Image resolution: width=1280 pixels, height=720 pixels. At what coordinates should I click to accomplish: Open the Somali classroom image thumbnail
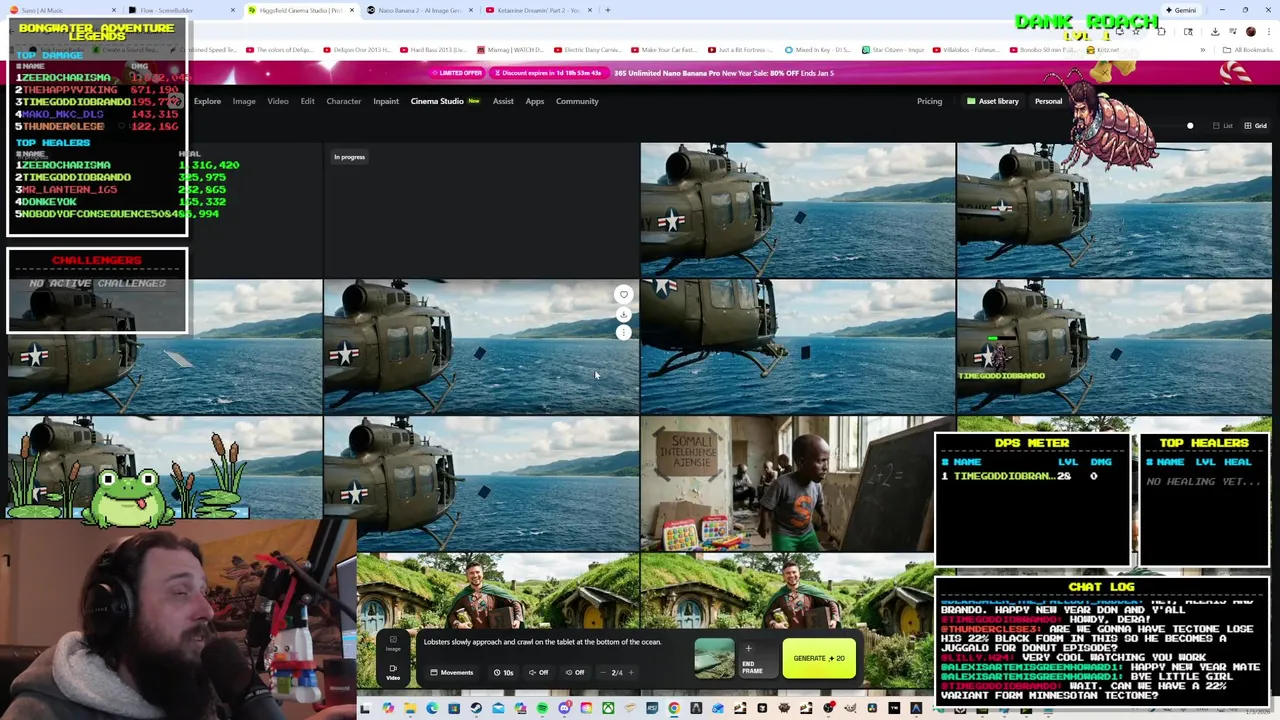797,484
